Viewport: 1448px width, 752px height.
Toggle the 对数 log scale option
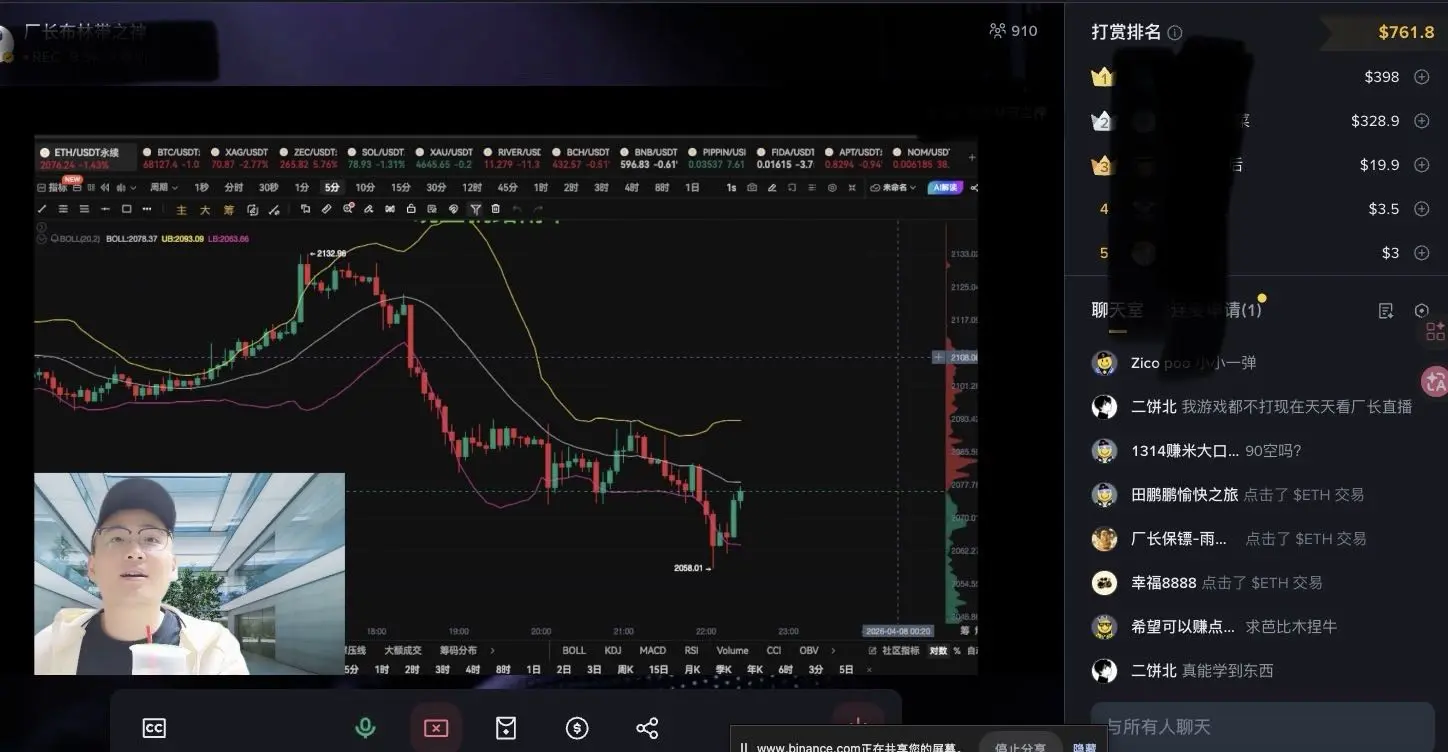pos(938,651)
